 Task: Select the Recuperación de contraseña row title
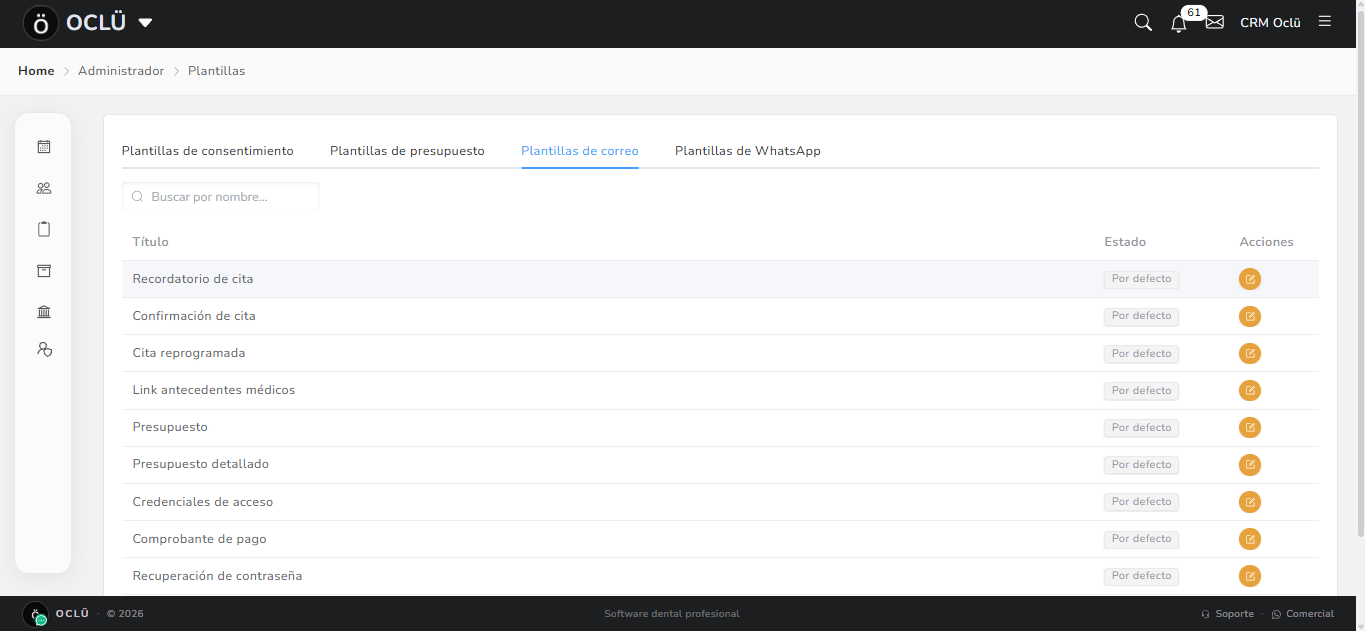(x=217, y=576)
